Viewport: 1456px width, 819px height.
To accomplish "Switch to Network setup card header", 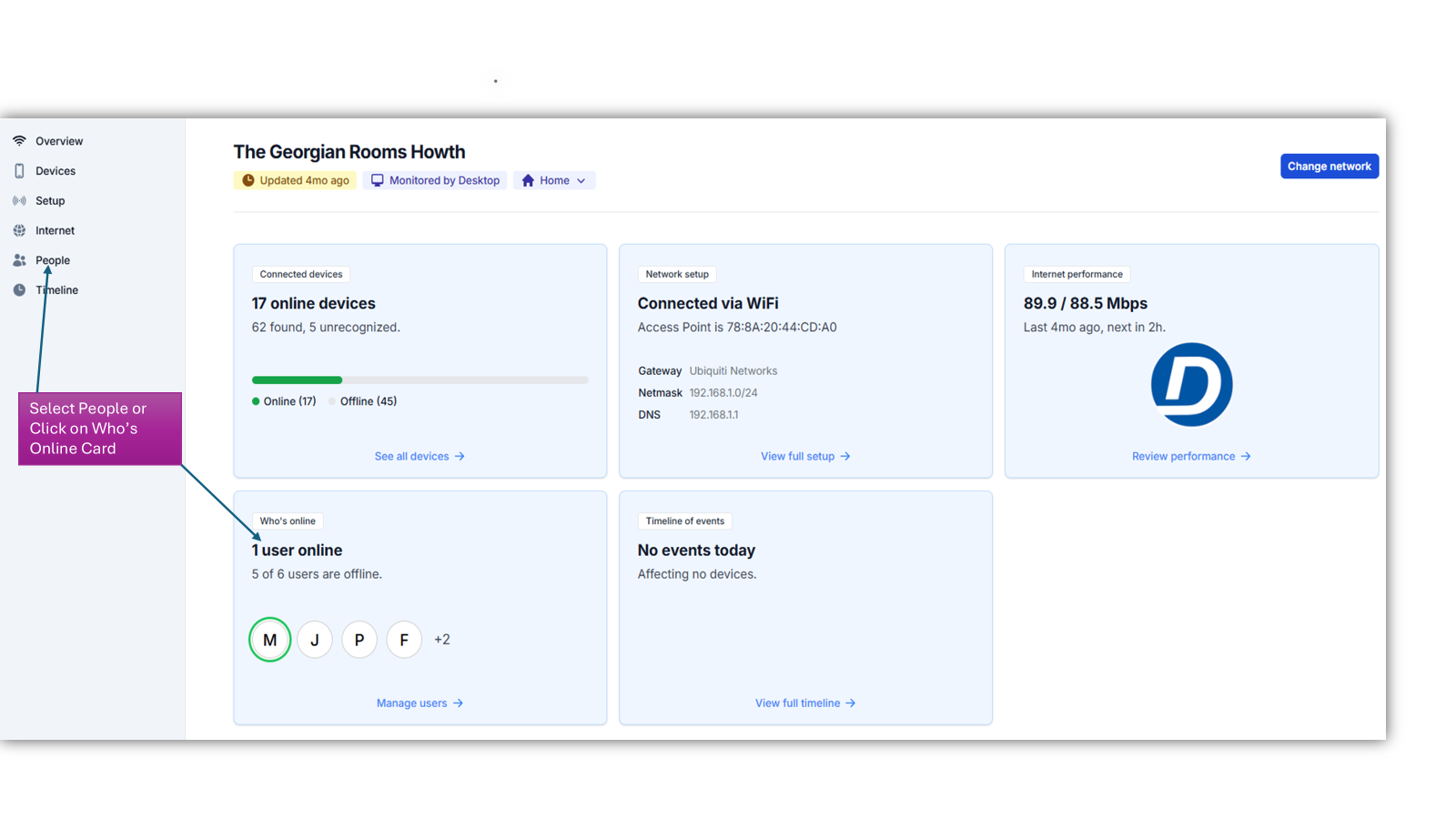I will pos(677,274).
